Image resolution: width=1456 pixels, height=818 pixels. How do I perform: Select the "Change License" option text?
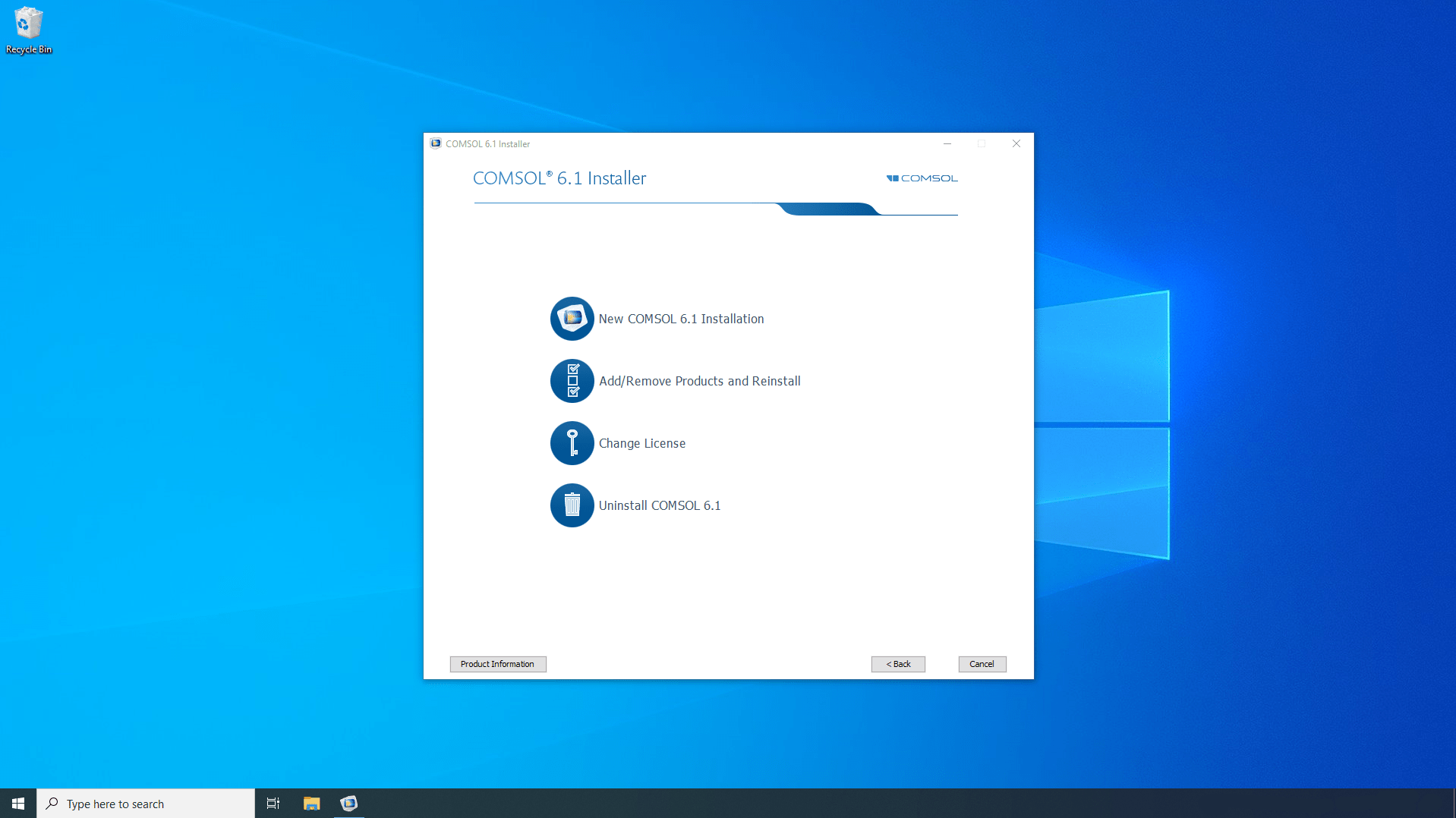pyautogui.click(x=641, y=443)
